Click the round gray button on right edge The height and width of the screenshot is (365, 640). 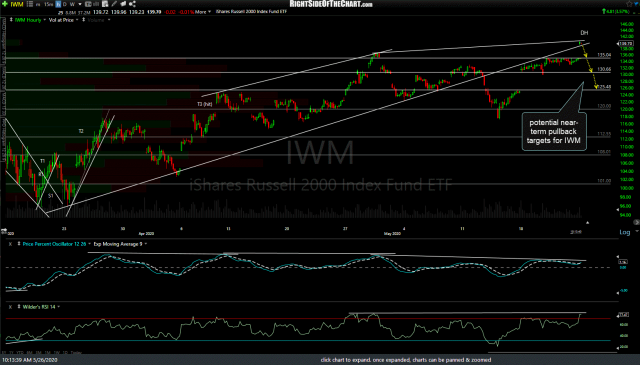coord(636,222)
